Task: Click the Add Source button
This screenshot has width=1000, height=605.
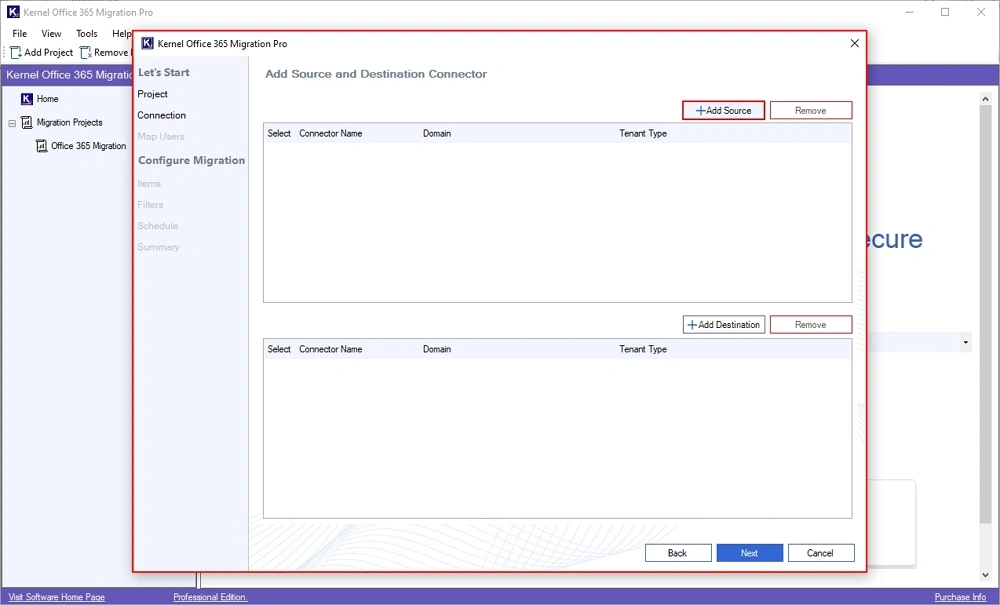Action: click(x=722, y=110)
